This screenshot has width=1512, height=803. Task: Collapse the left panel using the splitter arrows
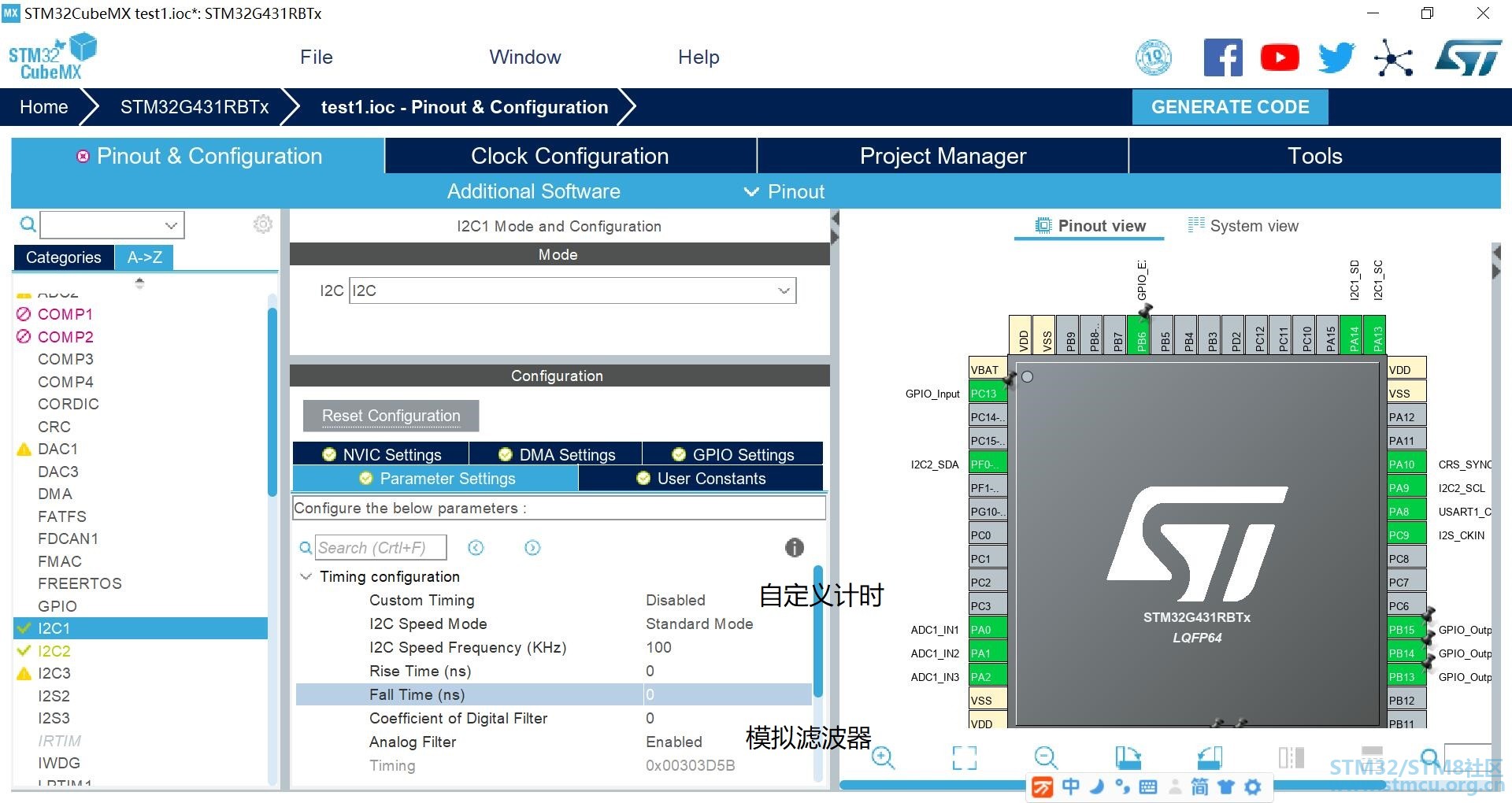click(836, 228)
